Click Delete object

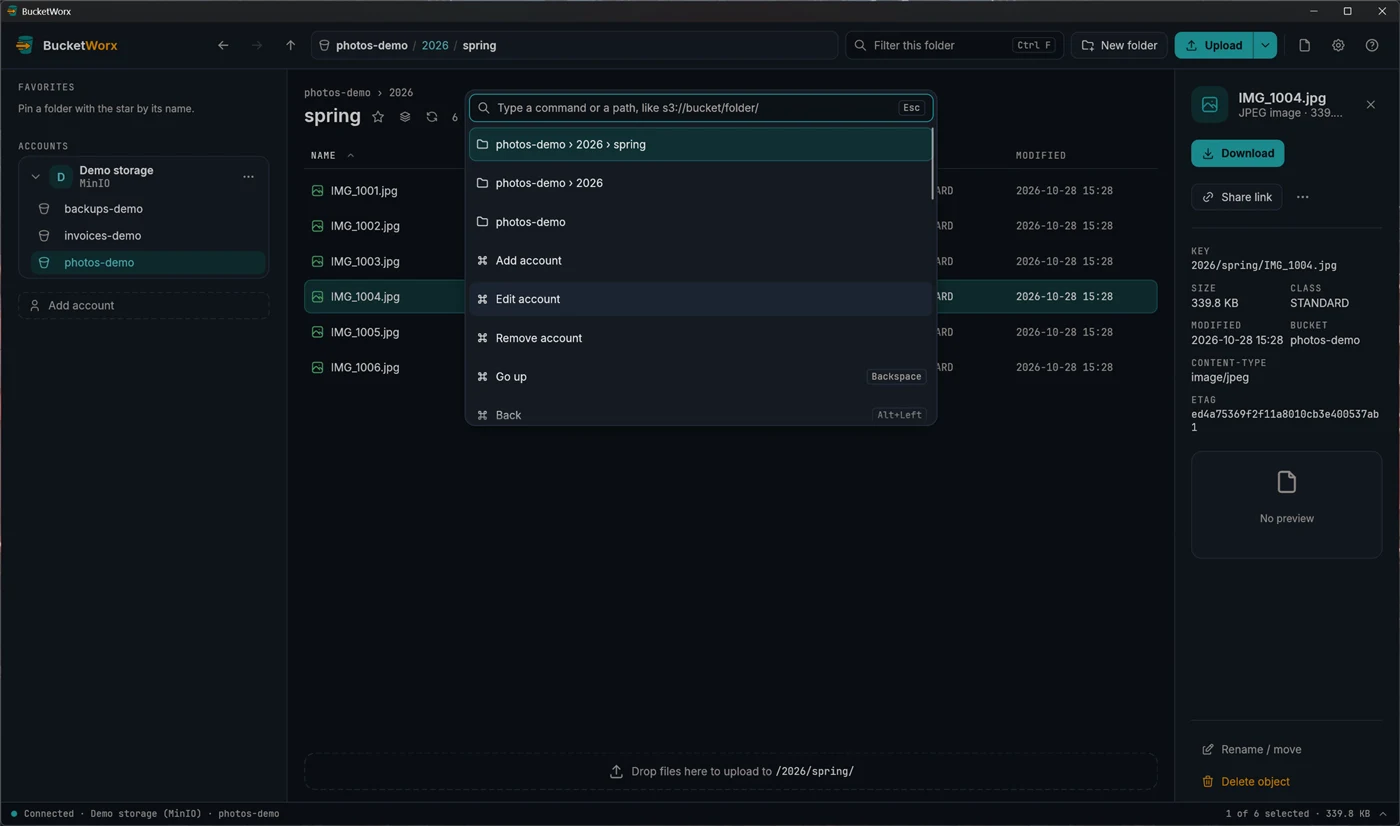(1245, 781)
